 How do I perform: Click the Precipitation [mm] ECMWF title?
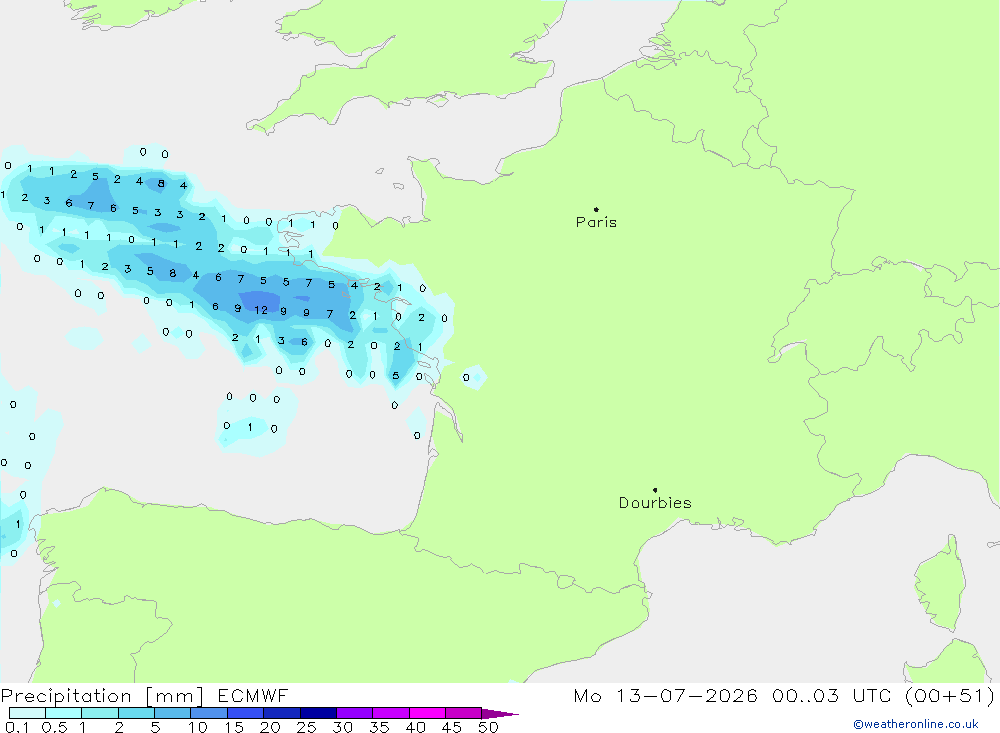point(144,695)
